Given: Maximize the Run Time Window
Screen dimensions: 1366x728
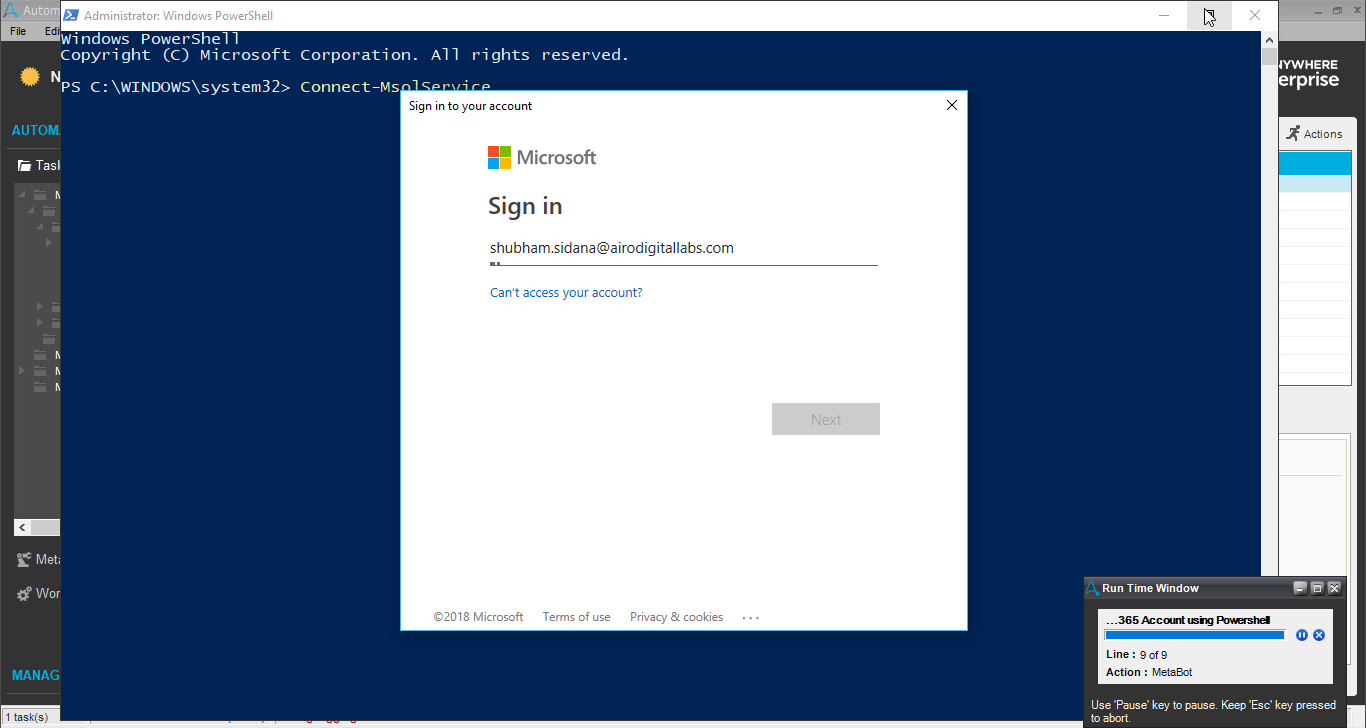Looking at the screenshot, I should 1317,588.
